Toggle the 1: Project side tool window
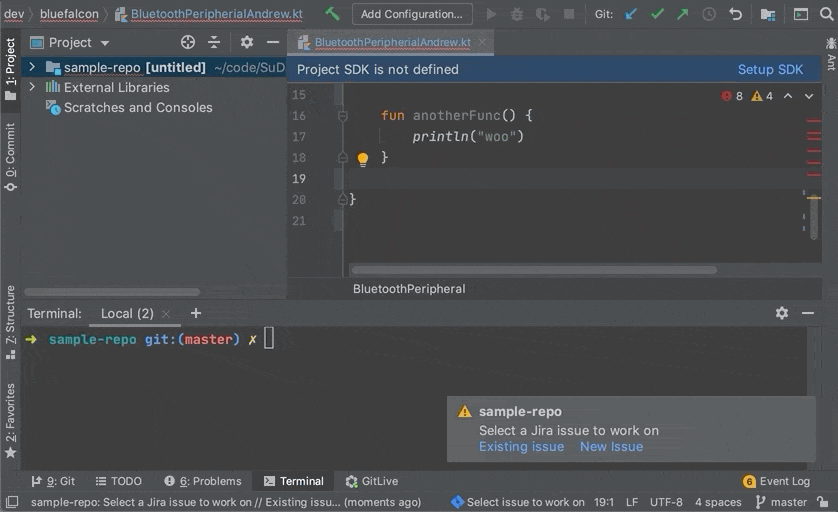 [x=10, y=69]
